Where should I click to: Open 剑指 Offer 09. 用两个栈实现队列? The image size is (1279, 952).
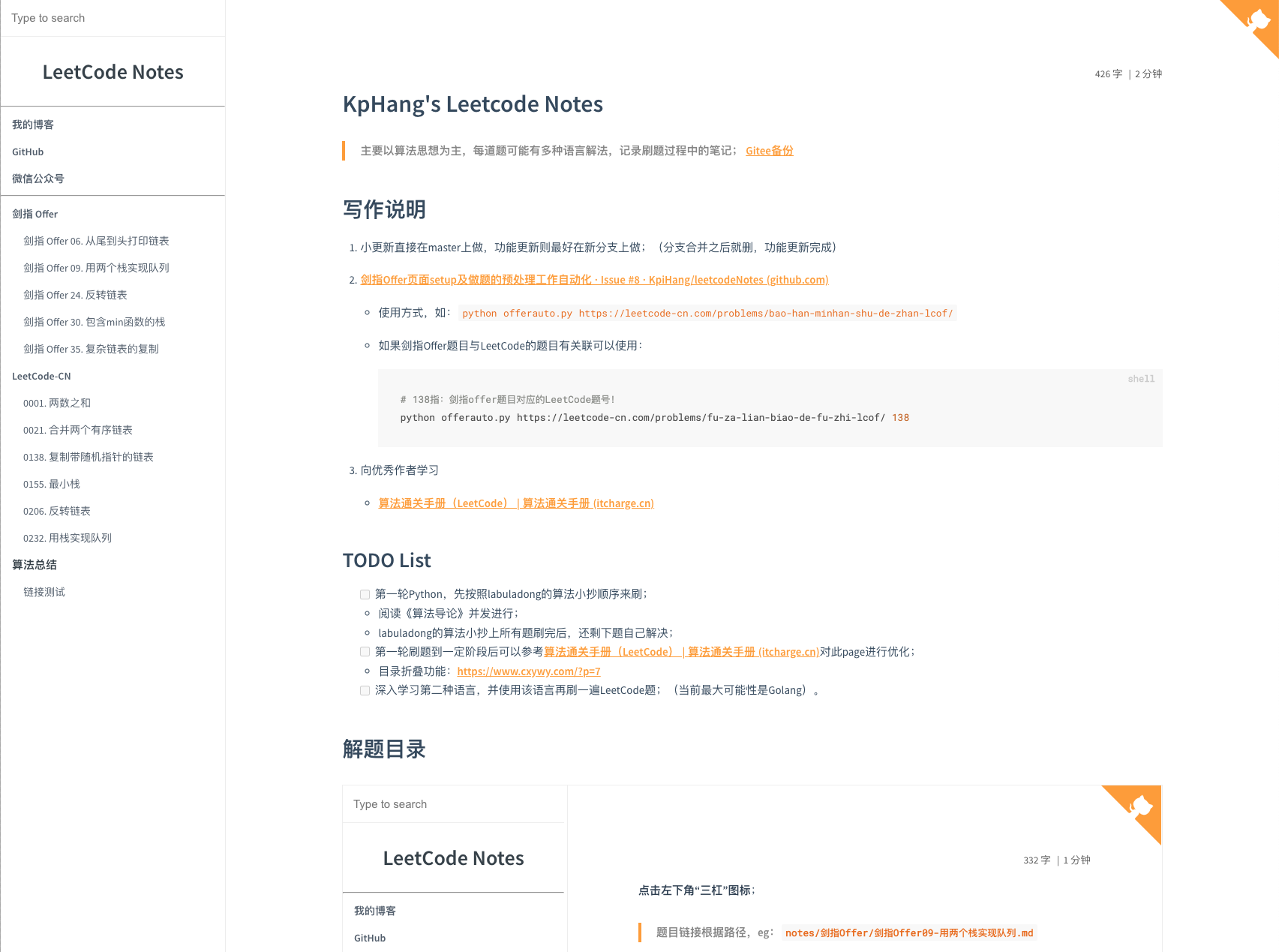pyautogui.click(x=96, y=268)
